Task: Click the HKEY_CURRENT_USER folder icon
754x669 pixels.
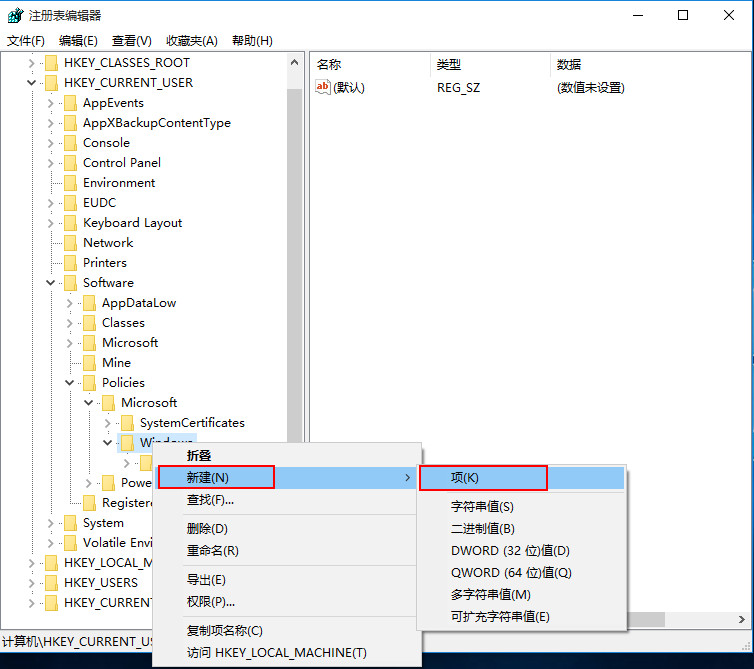Action: coord(51,83)
